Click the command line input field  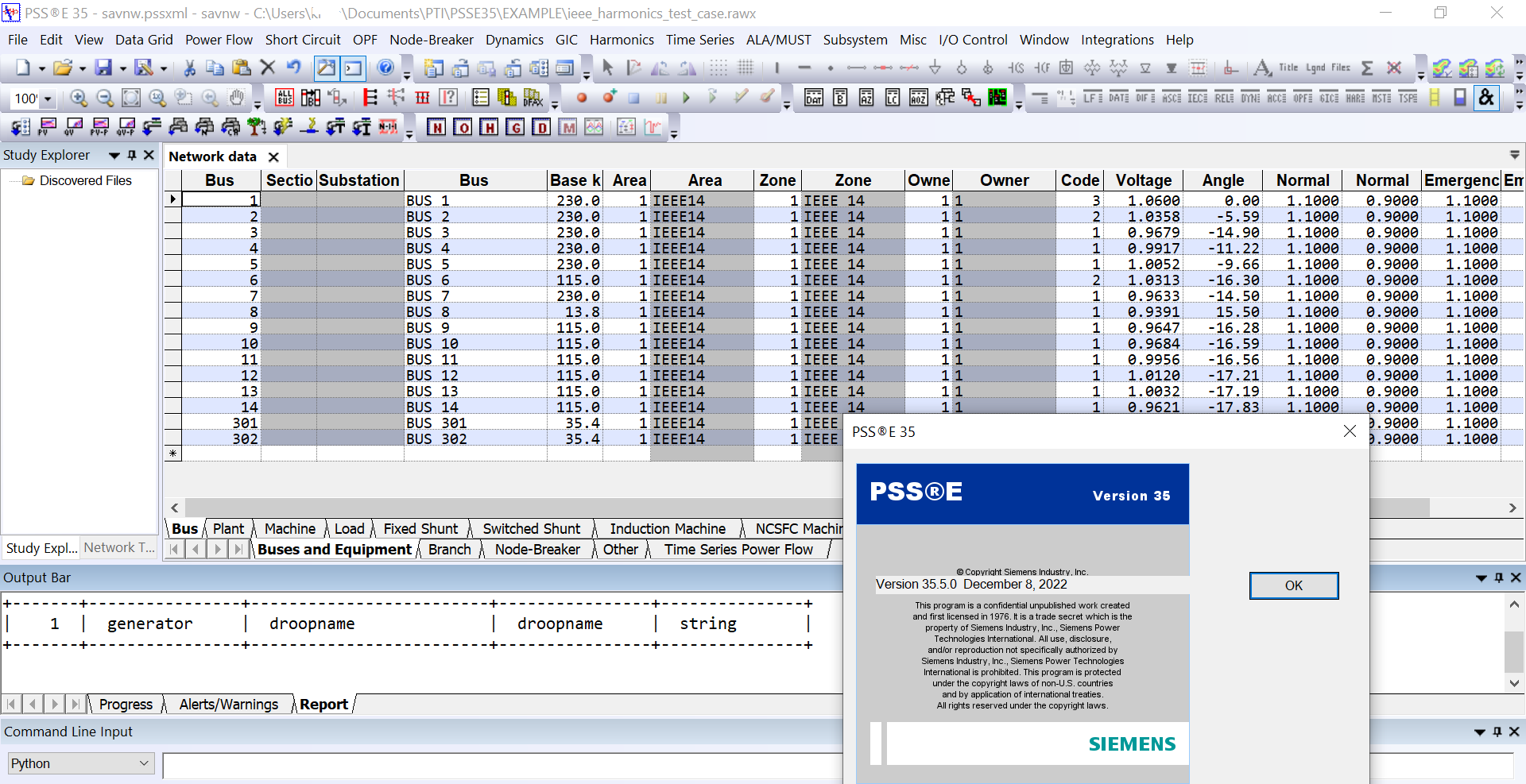(502, 765)
